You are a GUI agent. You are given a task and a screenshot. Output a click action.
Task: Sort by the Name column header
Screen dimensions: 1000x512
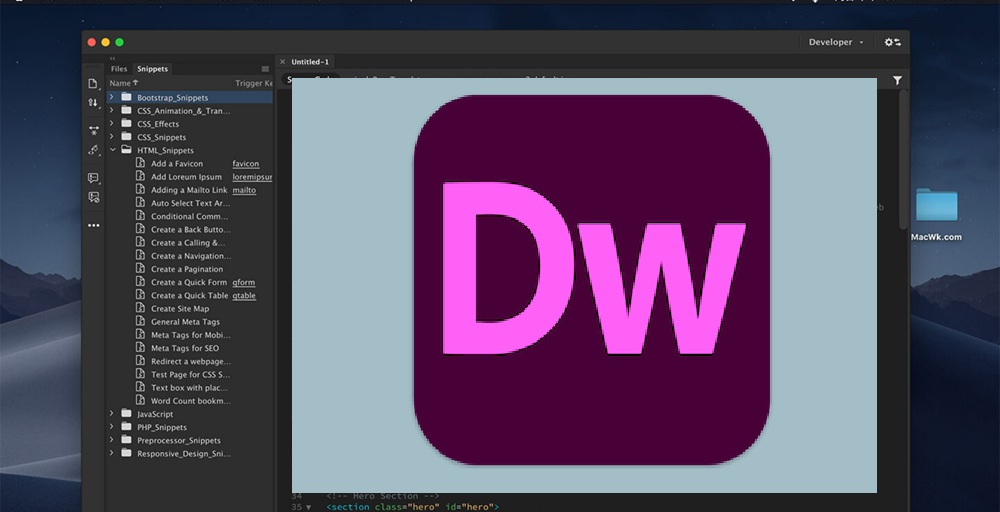(x=124, y=83)
